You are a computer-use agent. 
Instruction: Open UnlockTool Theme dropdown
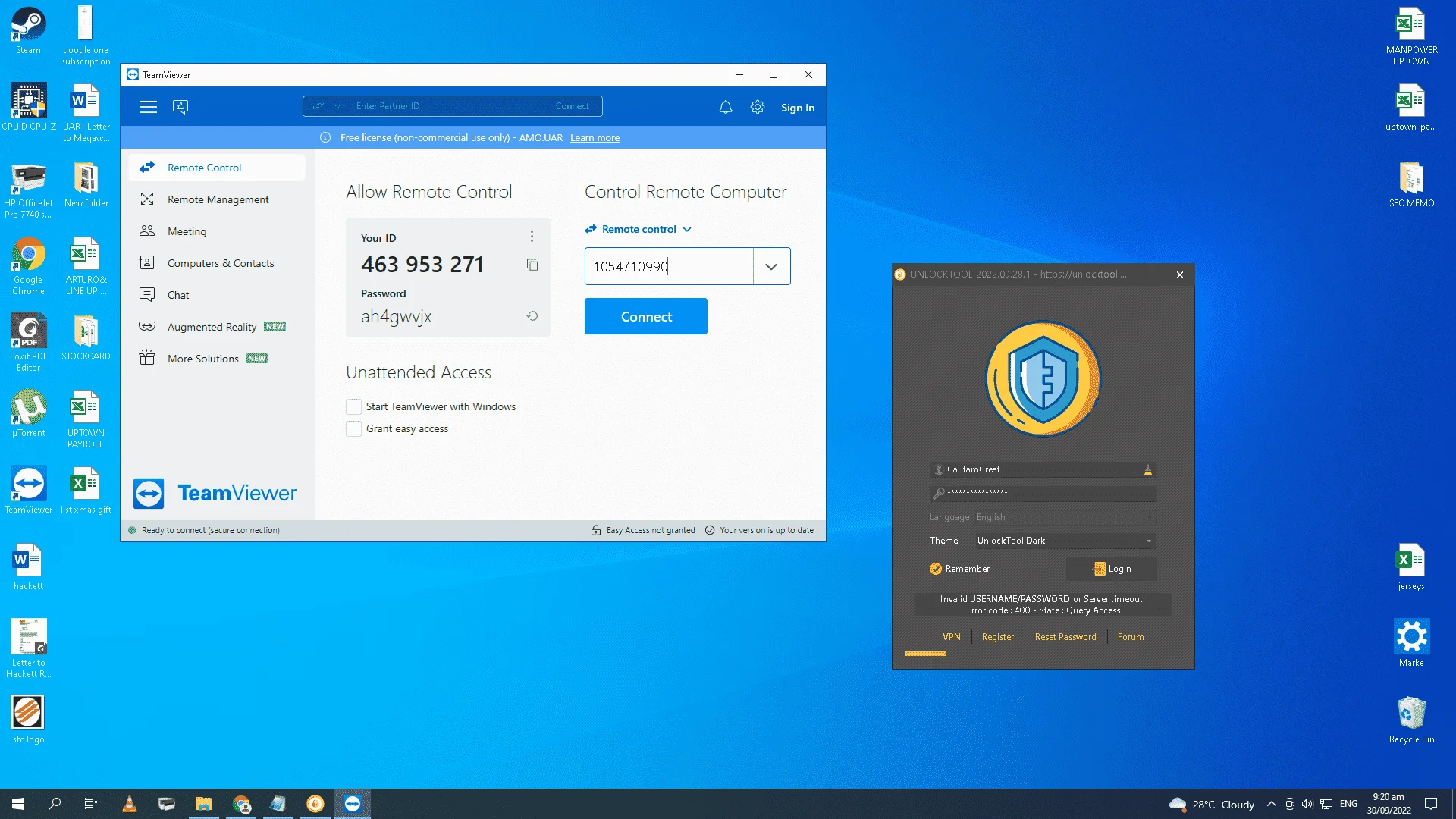1065,541
